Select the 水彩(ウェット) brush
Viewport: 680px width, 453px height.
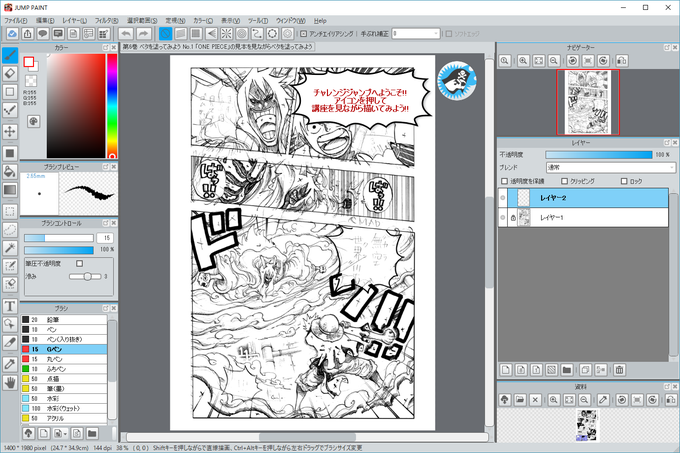(x=64, y=408)
